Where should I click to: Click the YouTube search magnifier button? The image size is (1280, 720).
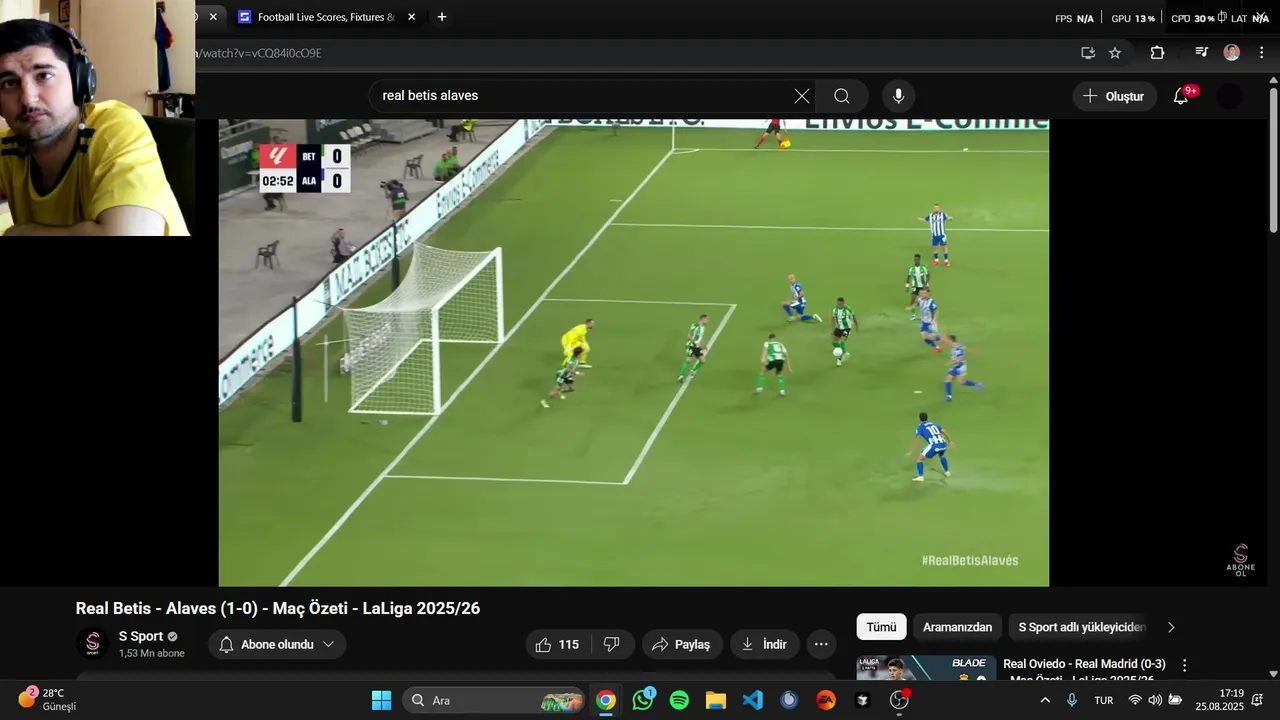[842, 96]
